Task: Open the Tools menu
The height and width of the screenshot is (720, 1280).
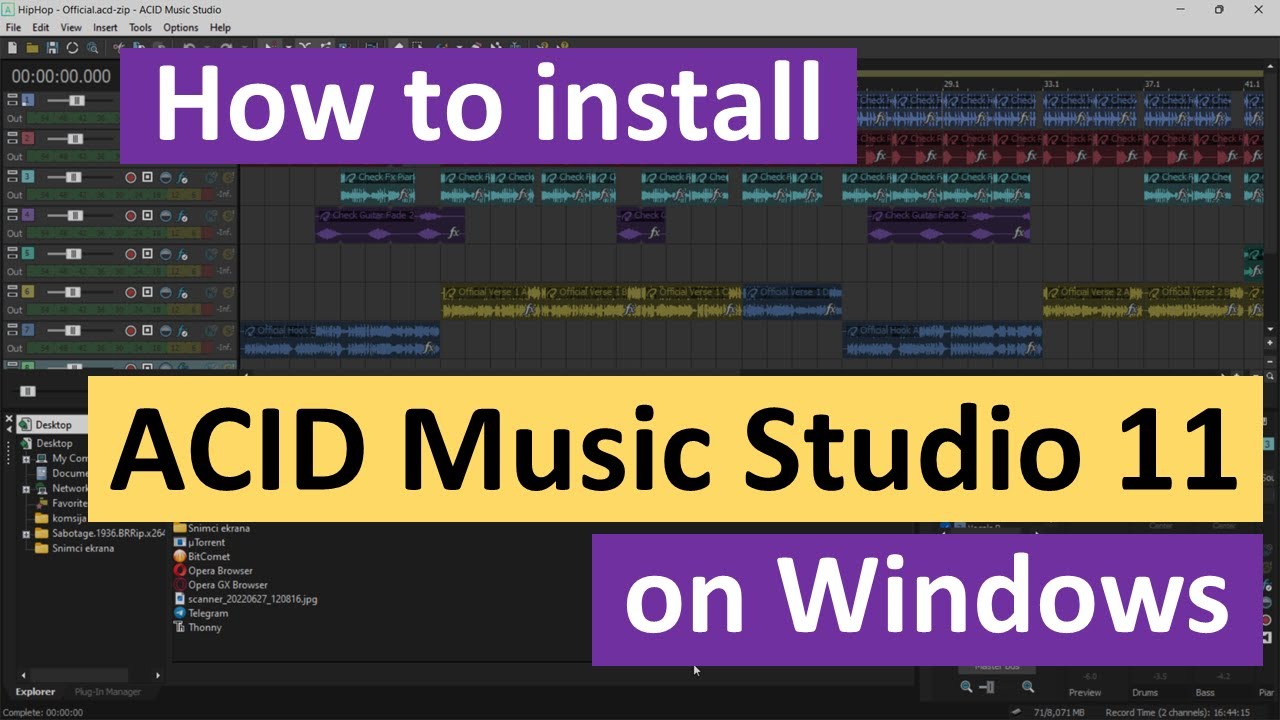Action: point(140,27)
